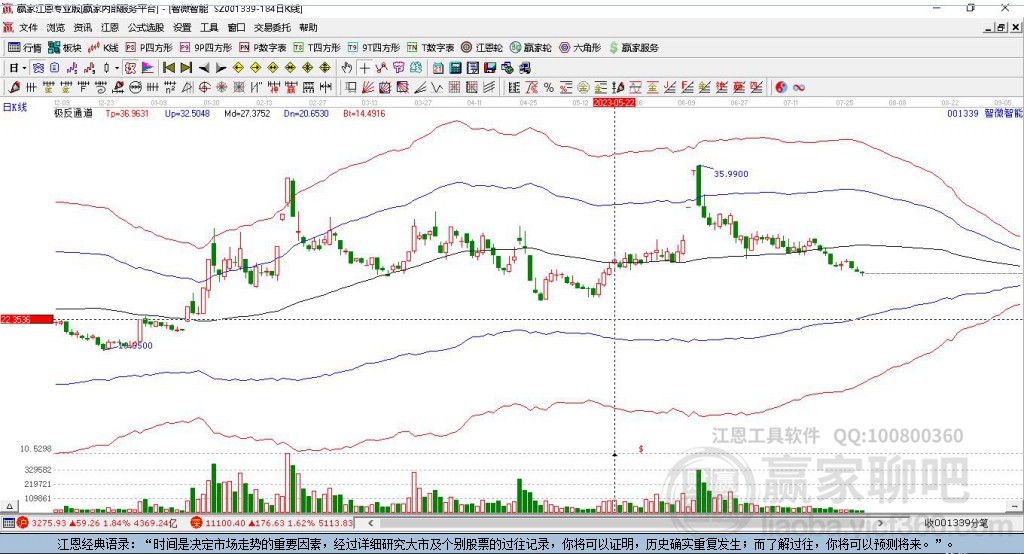The width and height of the screenshot is (1024, 554).
Task: Select the hand pan tool
Action: click(346, 68)
